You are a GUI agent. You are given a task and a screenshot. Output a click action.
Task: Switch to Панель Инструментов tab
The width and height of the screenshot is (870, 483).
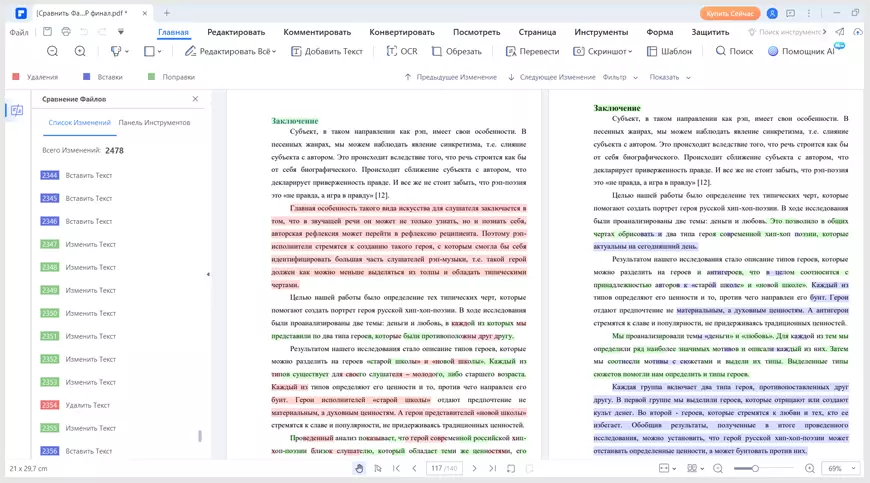point(154,123)
